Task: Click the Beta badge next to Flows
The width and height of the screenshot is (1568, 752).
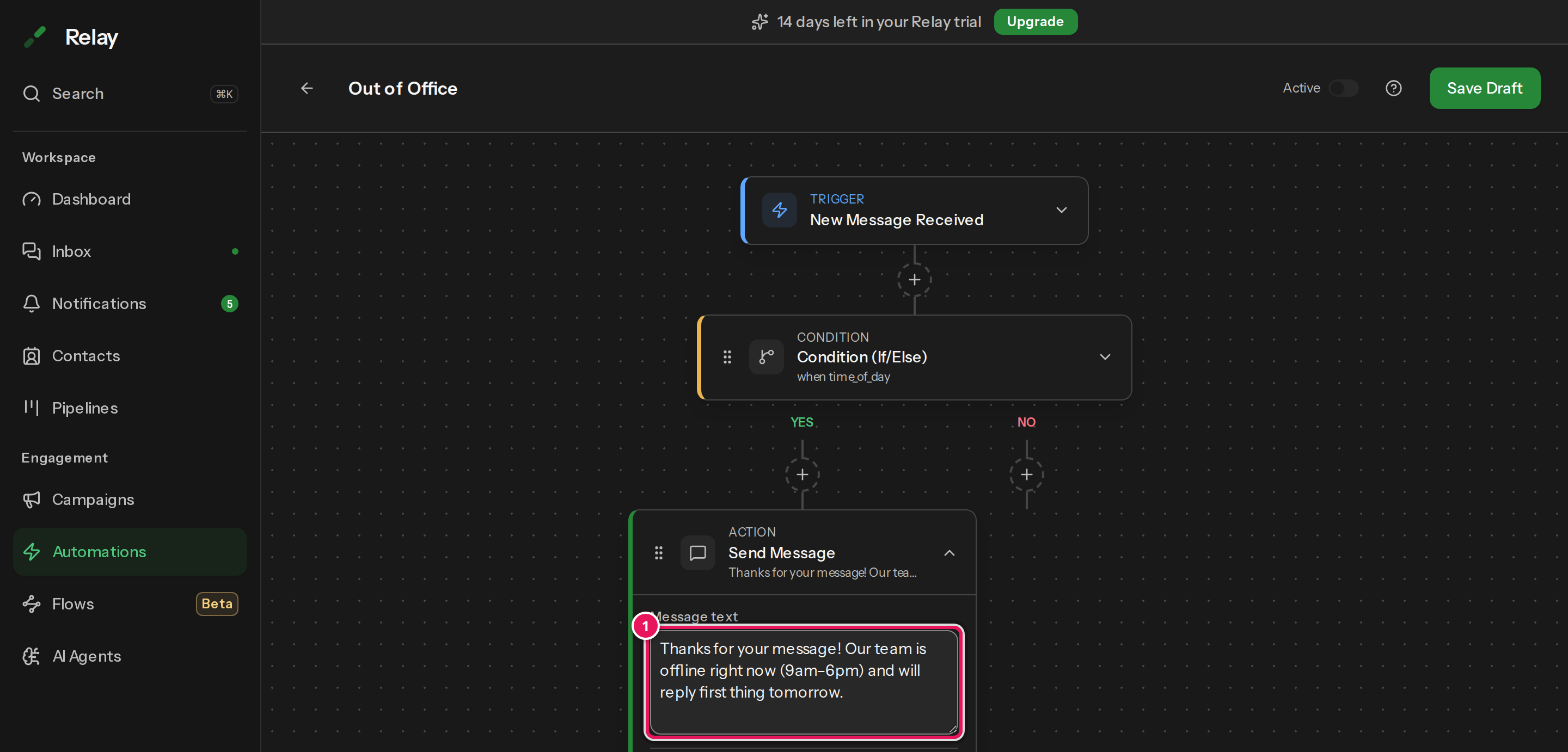Action: (217, 604)
